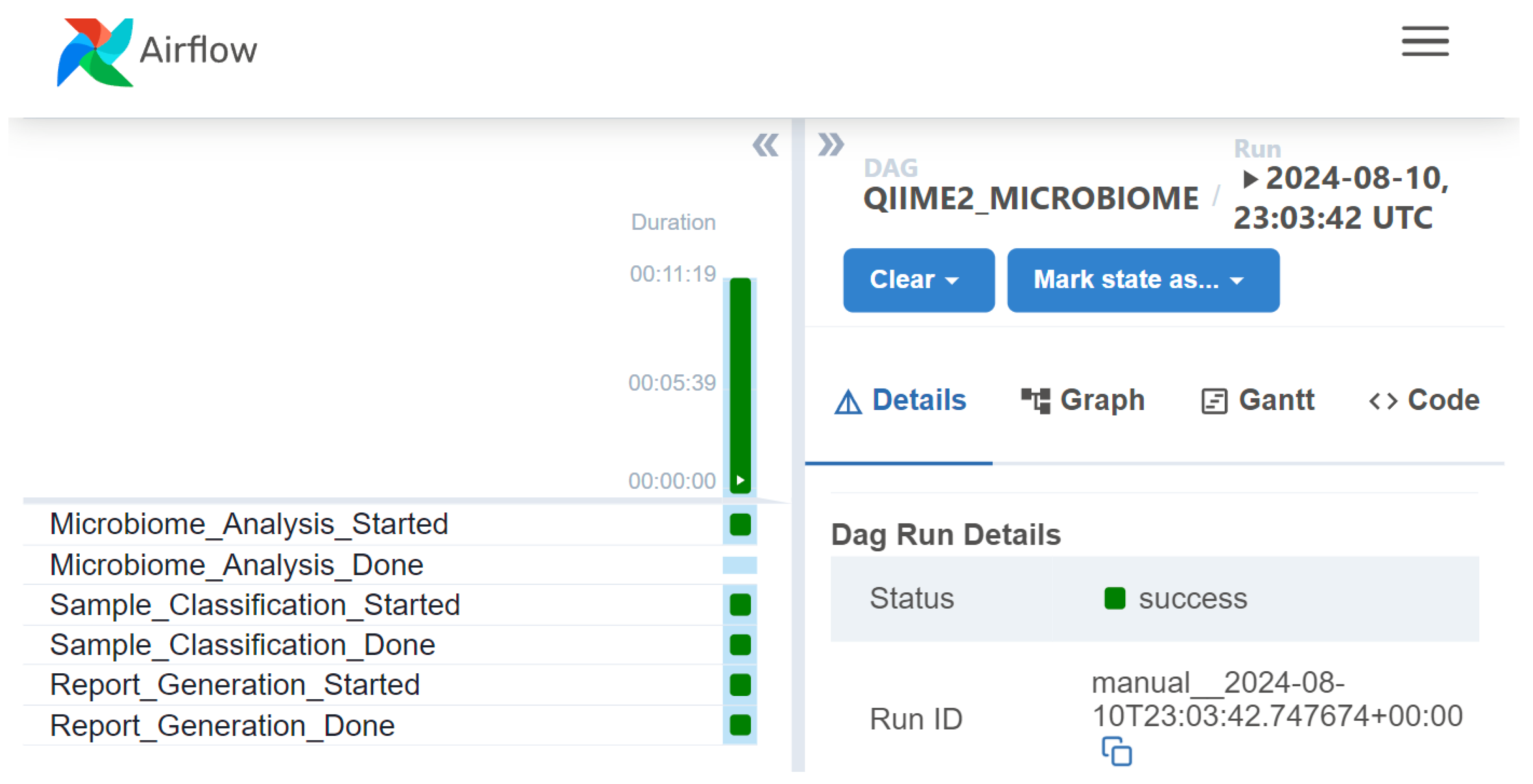Copy the Run ID to clipboard

coord(1116,751)
